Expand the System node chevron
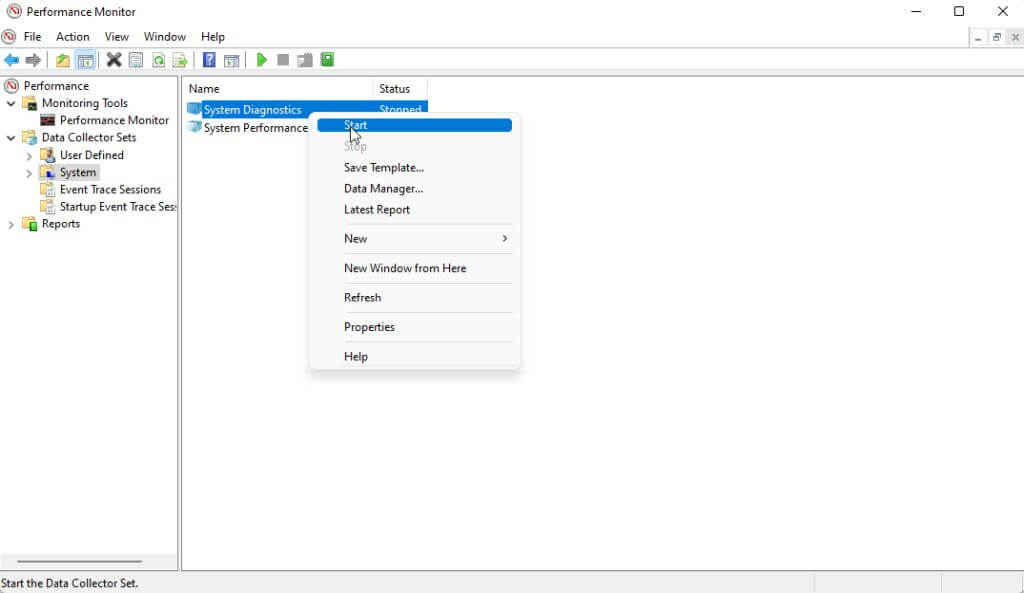 click(29, 173)
